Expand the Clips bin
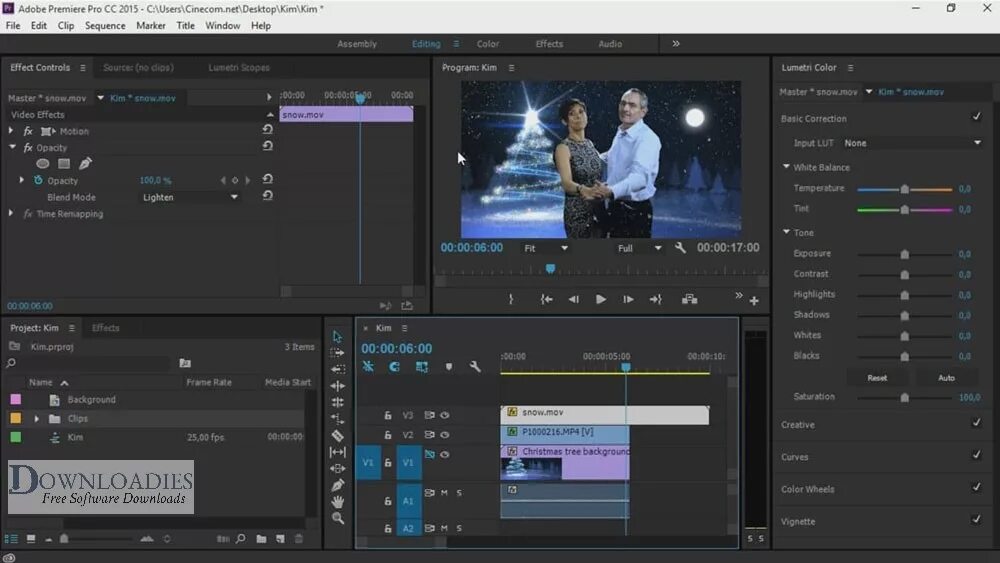The width and height of the screenshot is (1000, 563). (x=36, y=419)
